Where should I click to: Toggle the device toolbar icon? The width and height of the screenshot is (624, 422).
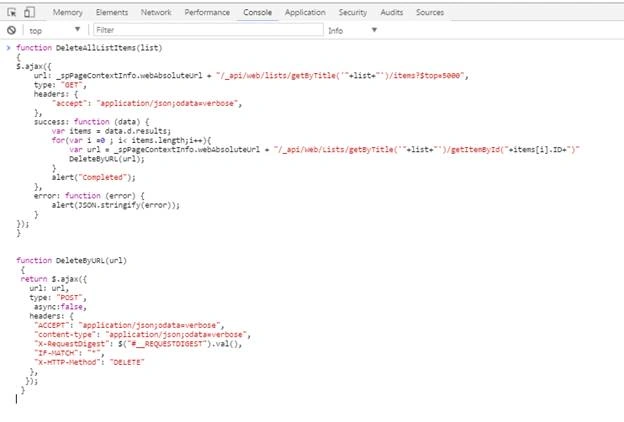29,12
